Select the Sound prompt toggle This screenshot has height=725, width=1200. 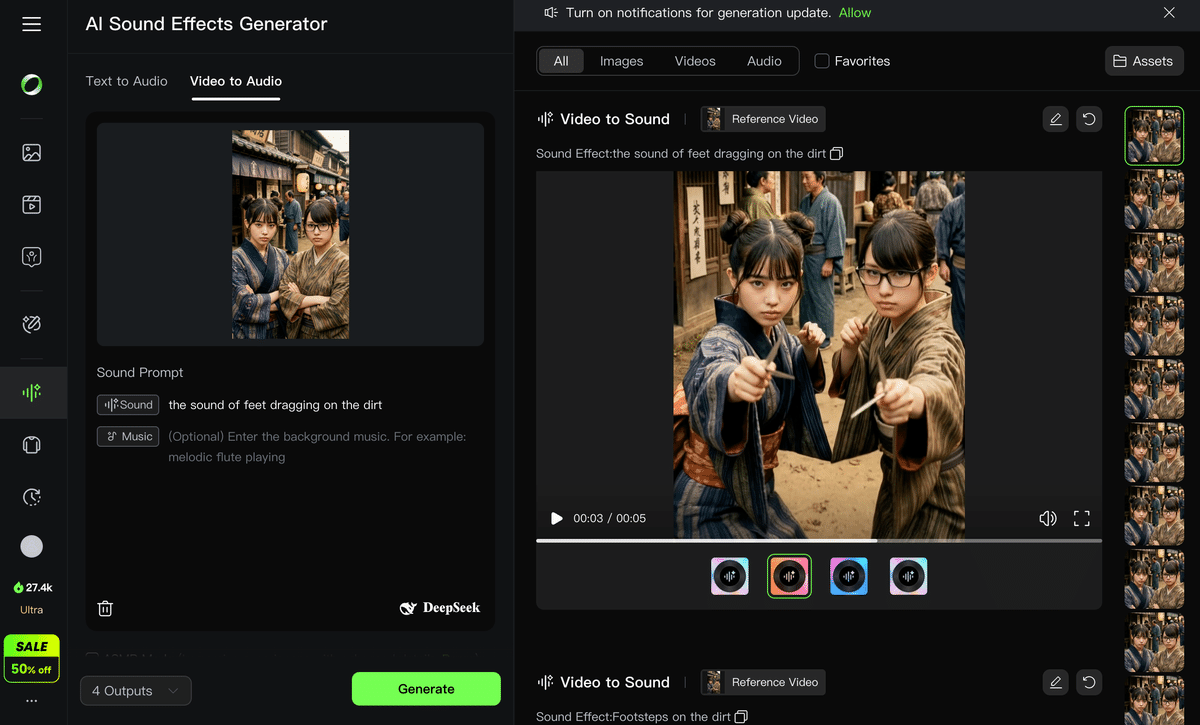click(x=128, y=405)
